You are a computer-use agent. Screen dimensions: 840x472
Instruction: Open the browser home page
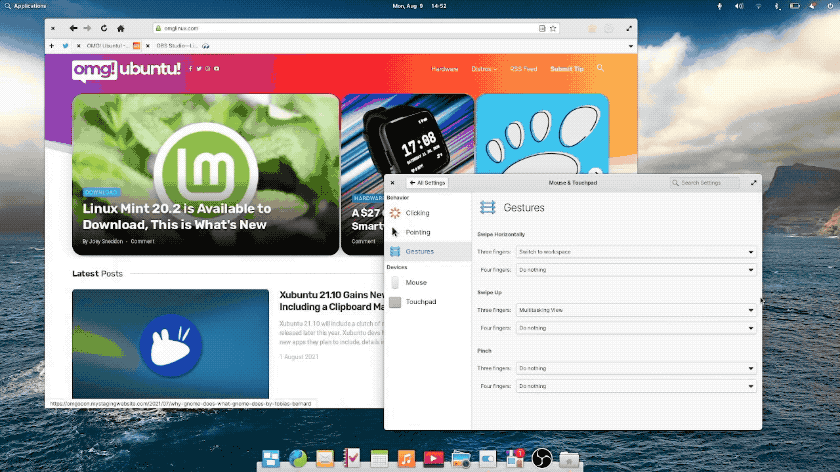click(x=121, y=28)
